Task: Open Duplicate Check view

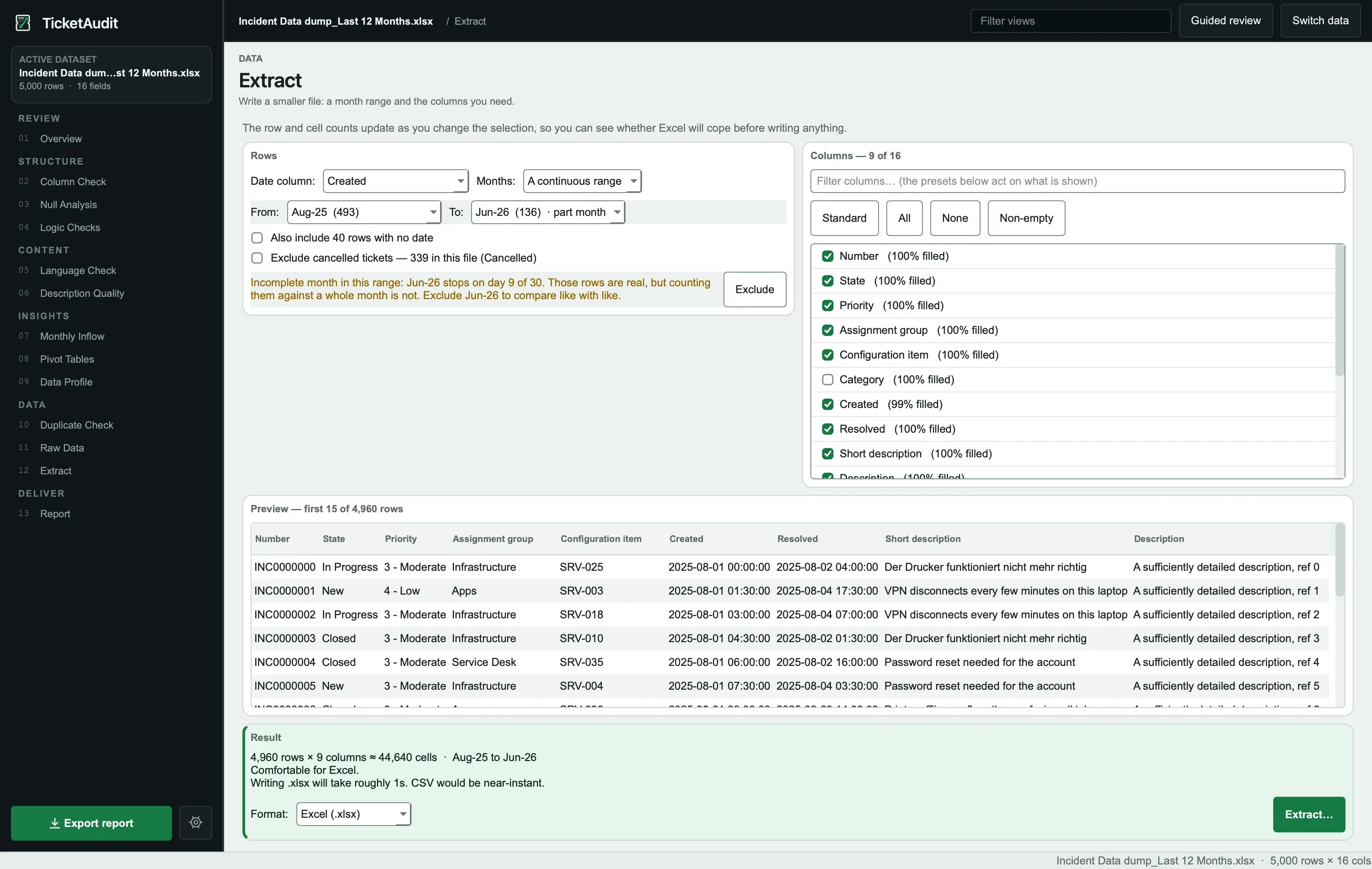Action: pos(77,425)
